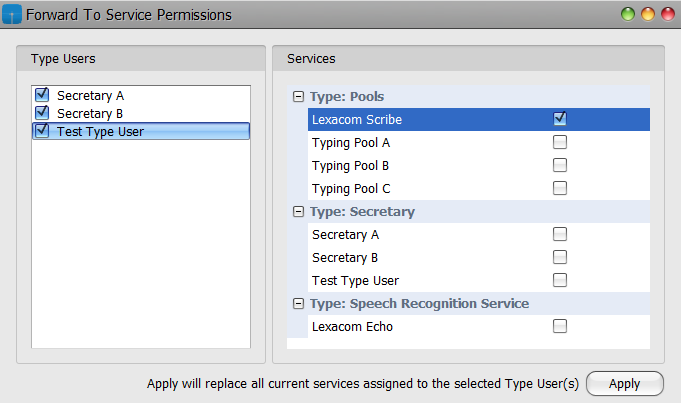Enable the Typing Pool B checkbox
Image resolution: width=681 pixels, height=403 pixels.
[560, 165]
